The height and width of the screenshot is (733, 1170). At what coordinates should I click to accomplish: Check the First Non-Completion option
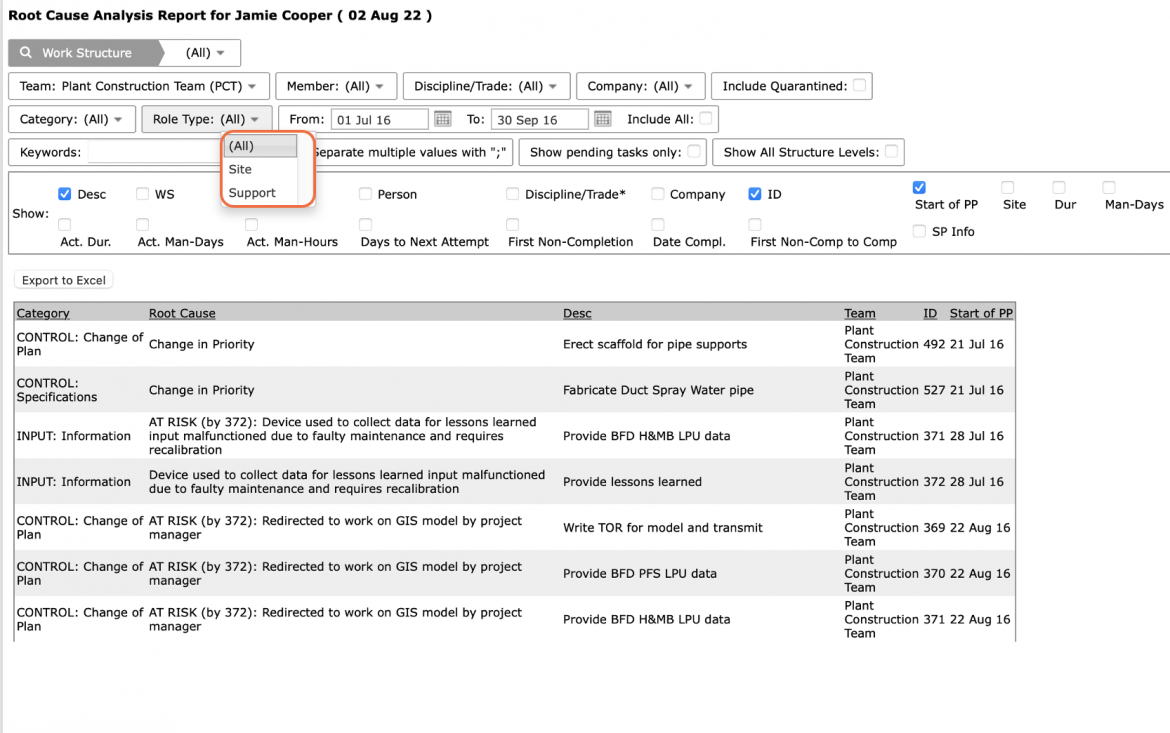tap(512, 225)
